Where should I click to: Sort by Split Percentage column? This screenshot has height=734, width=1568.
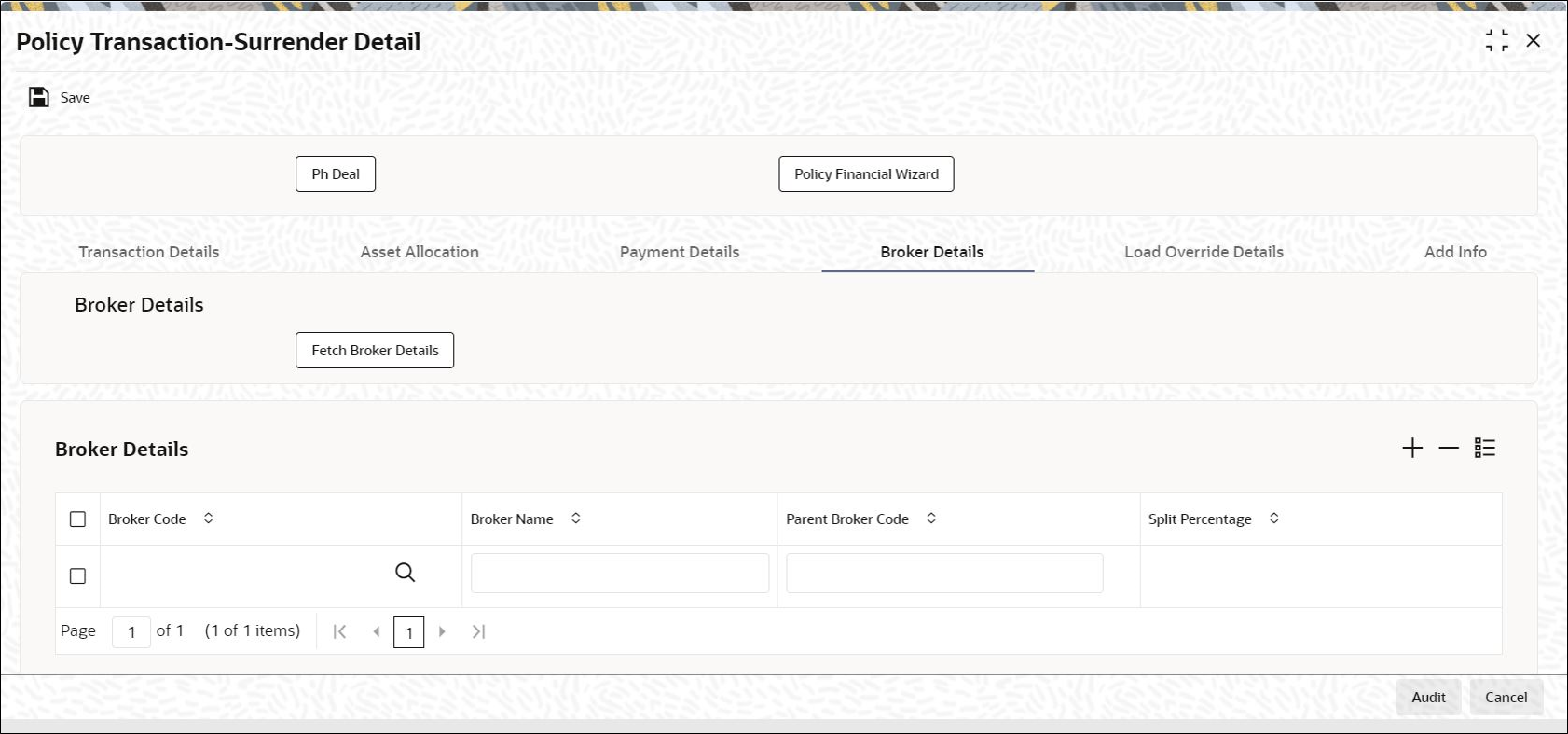click(x=1274, y=519)
